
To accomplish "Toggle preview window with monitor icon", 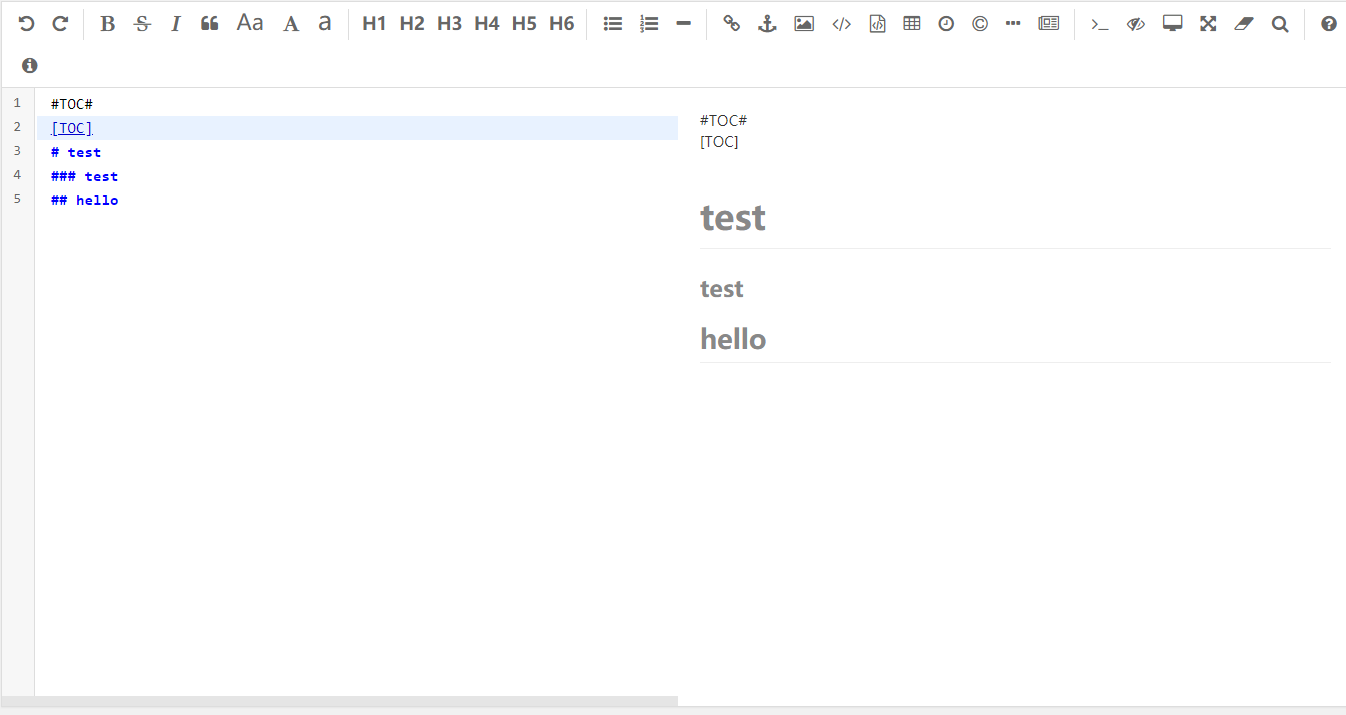I will pos(1171,23).
